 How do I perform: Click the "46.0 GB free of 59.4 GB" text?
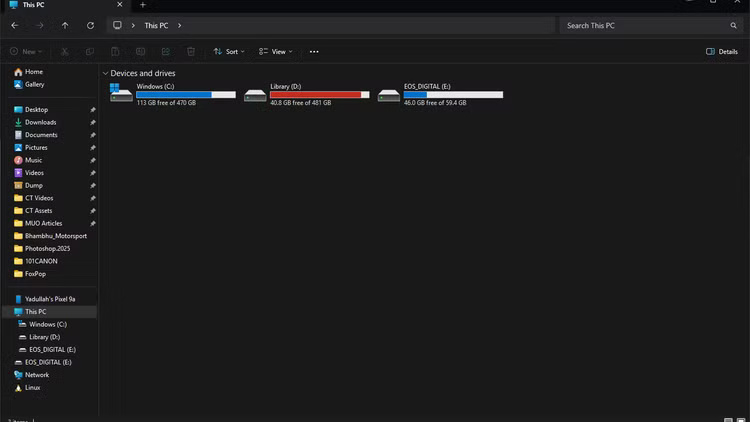coord(435,103)
